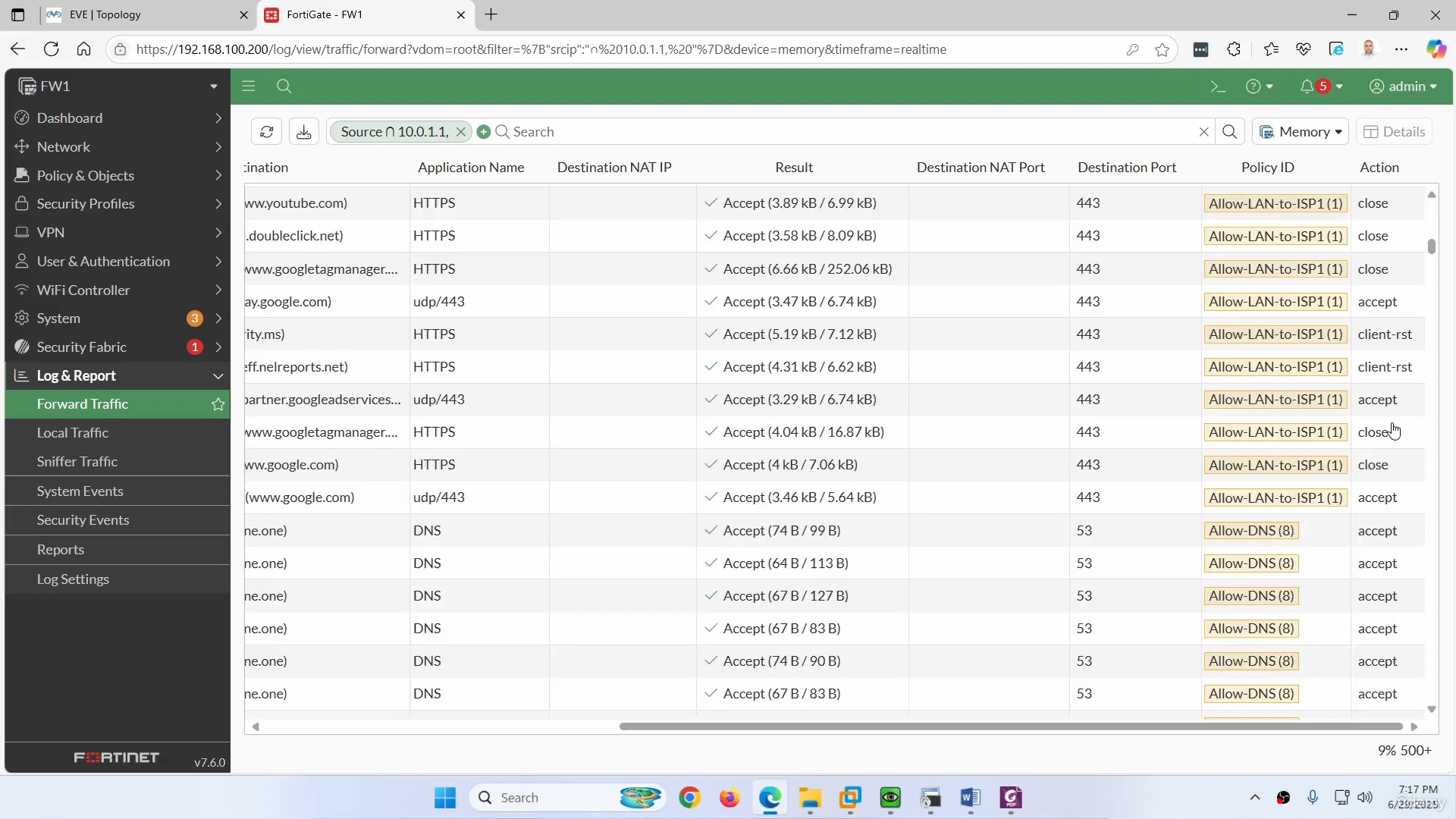Click the download log icon button
Viewport: 1456px width, 819px height.
(304, 132)
